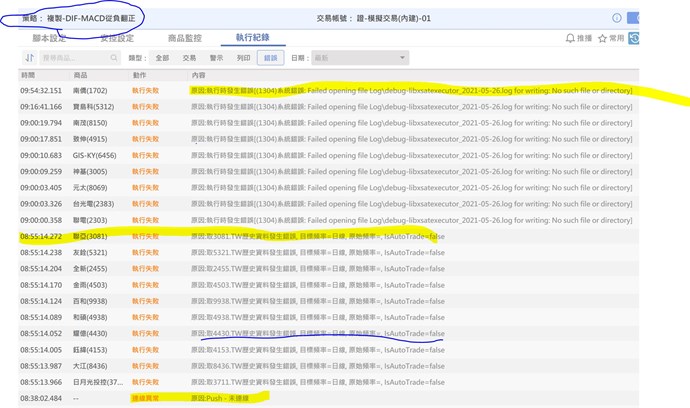The height and width of the screenshot is (408, 690).
Task: Click the 連線異常 status in the last row
Action: 147,398
